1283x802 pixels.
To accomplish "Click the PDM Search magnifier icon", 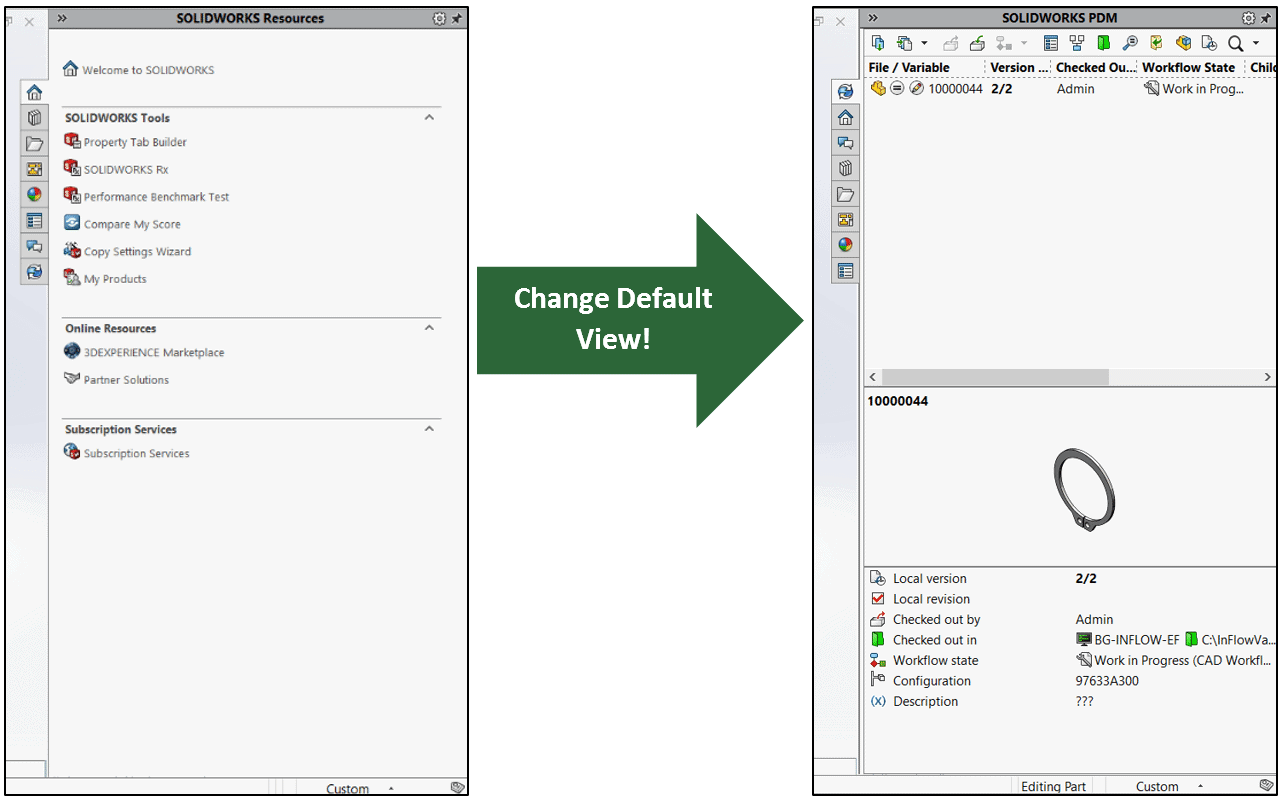I will click(x=1236, y=43).
